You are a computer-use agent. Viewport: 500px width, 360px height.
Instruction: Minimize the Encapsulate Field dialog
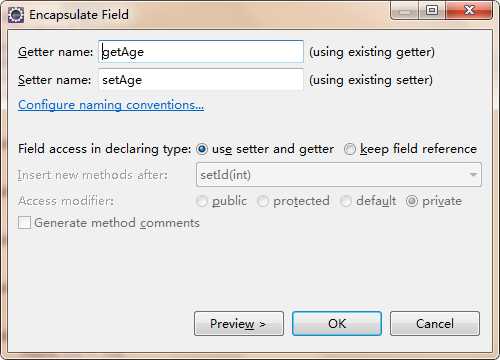[405, 11]
